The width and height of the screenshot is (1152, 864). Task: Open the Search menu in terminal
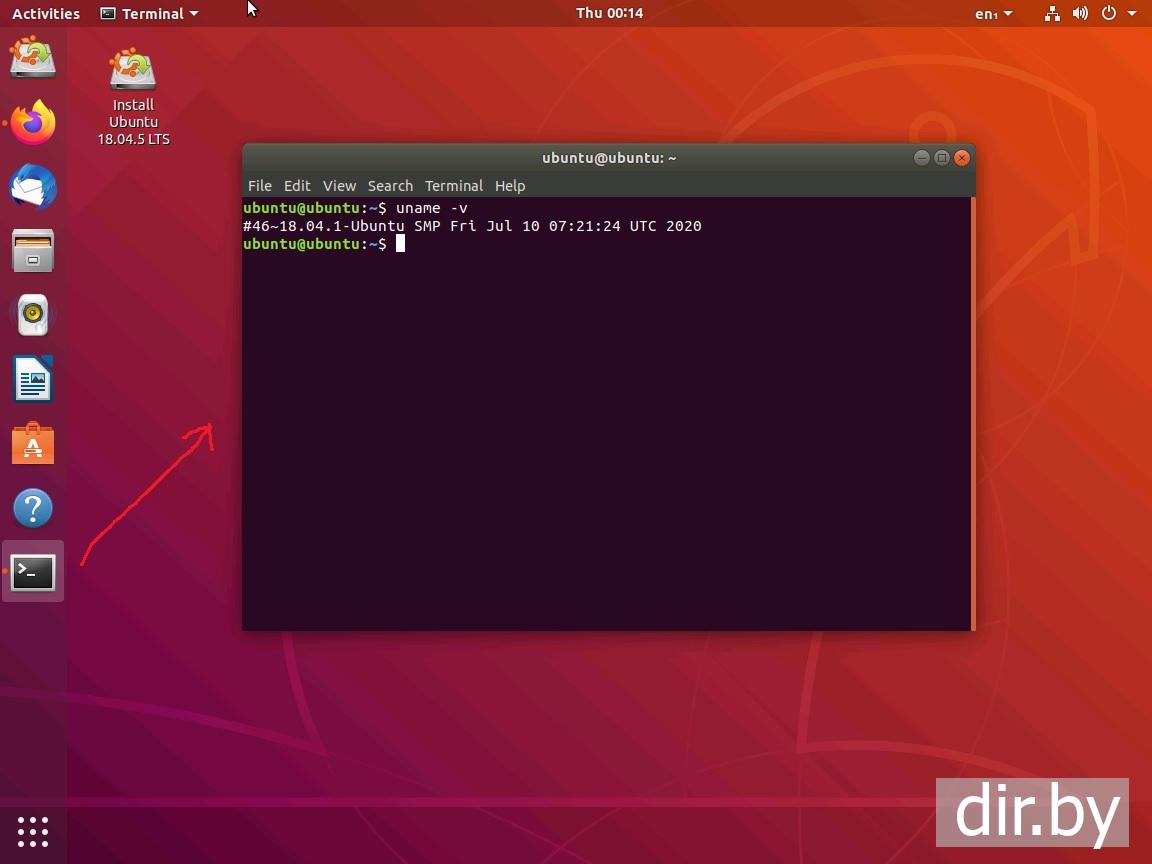point(390,186)
